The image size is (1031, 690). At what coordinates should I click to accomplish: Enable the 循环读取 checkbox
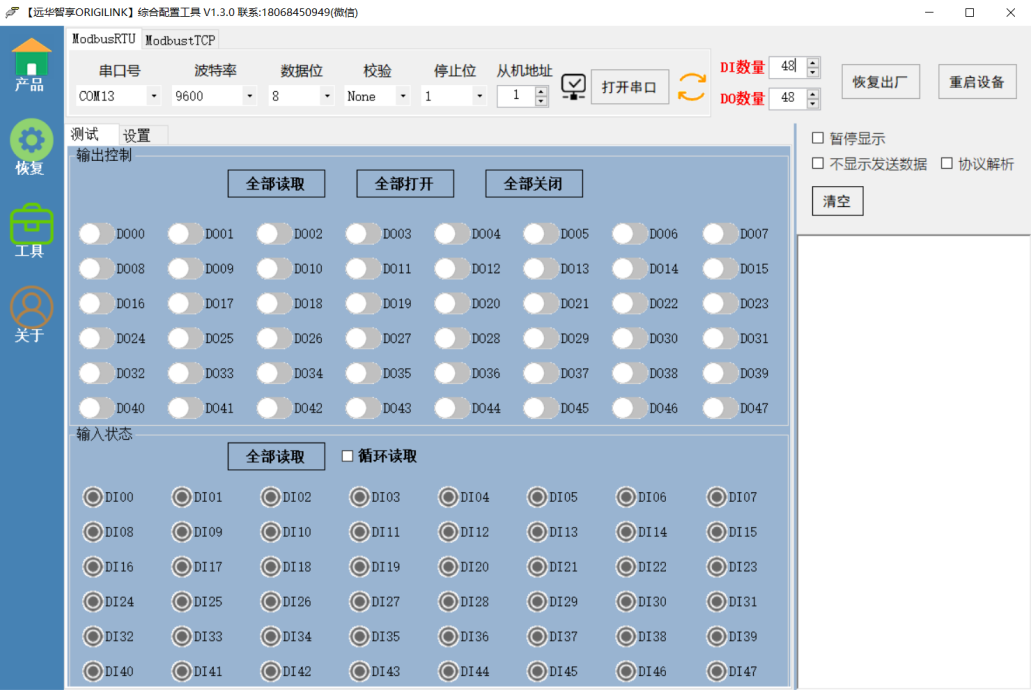click(348, 456)
